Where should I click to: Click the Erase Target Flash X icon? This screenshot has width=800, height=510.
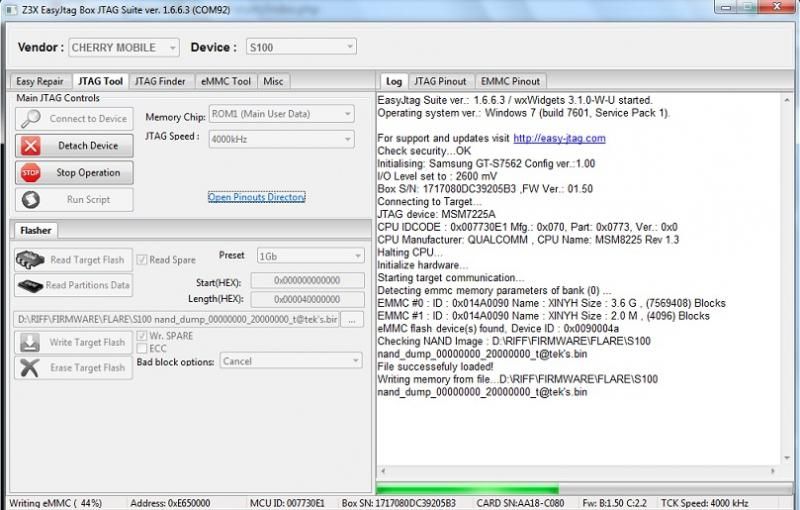tap(31, 368)
